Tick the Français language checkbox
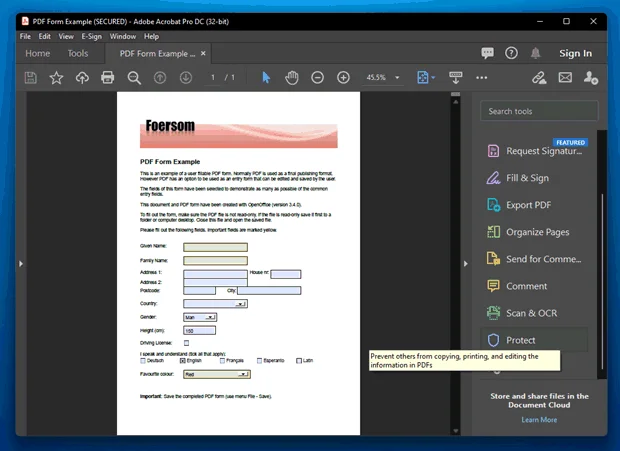620x451 pixels. pyautogui.click(x=222, y=360)
